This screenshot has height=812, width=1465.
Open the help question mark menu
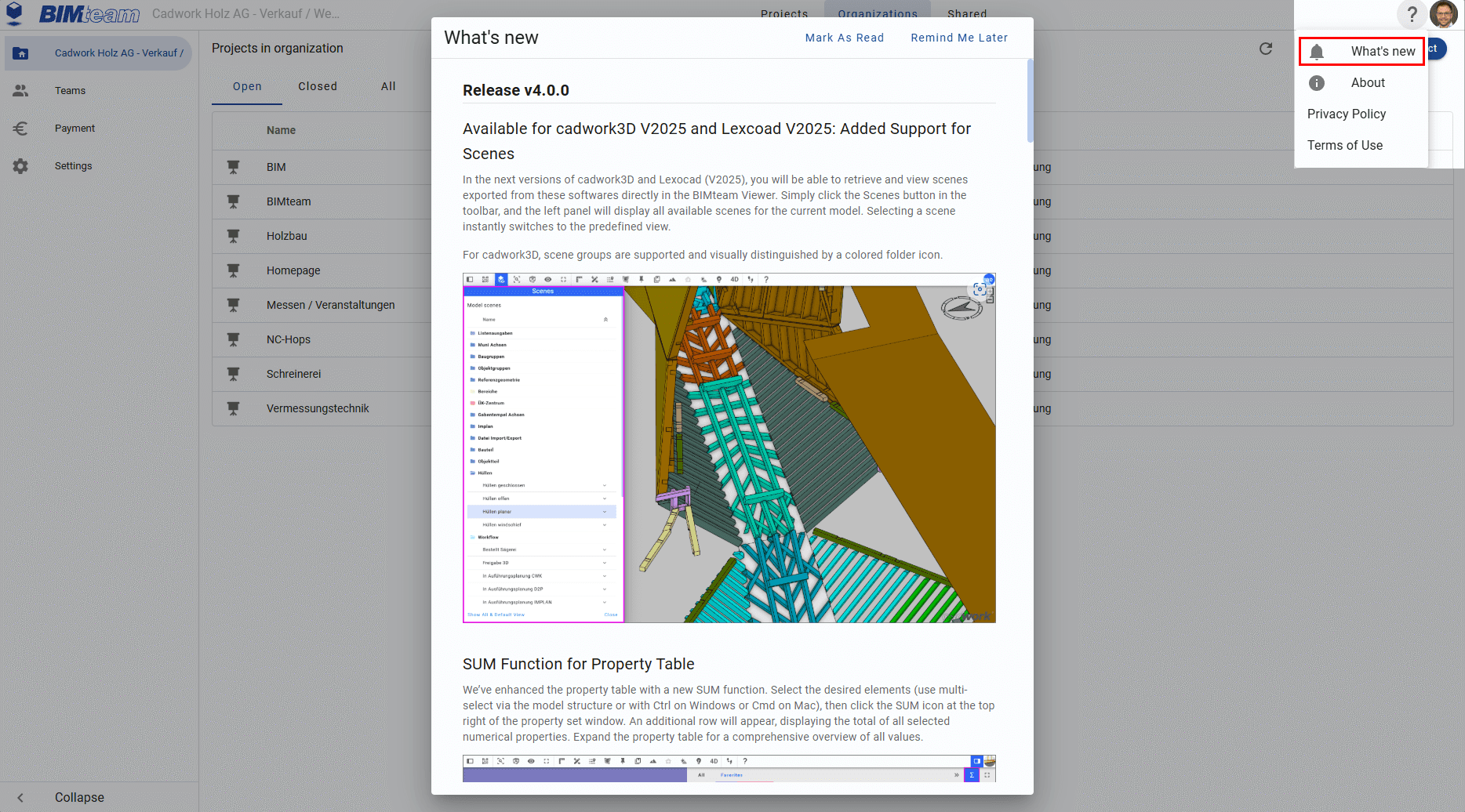[x=1412, y=14]
